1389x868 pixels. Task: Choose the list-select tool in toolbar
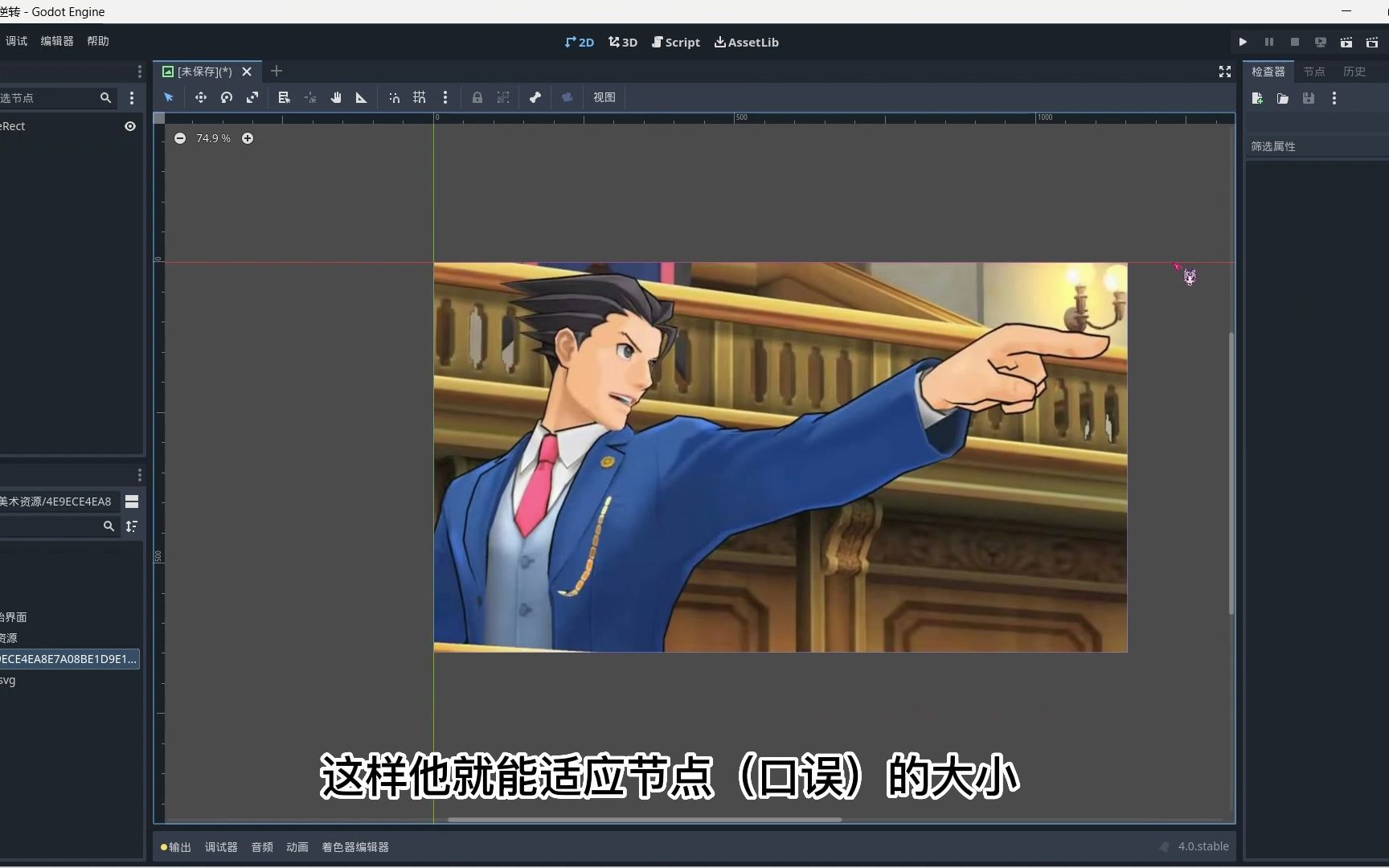click(x=284, y=97)
